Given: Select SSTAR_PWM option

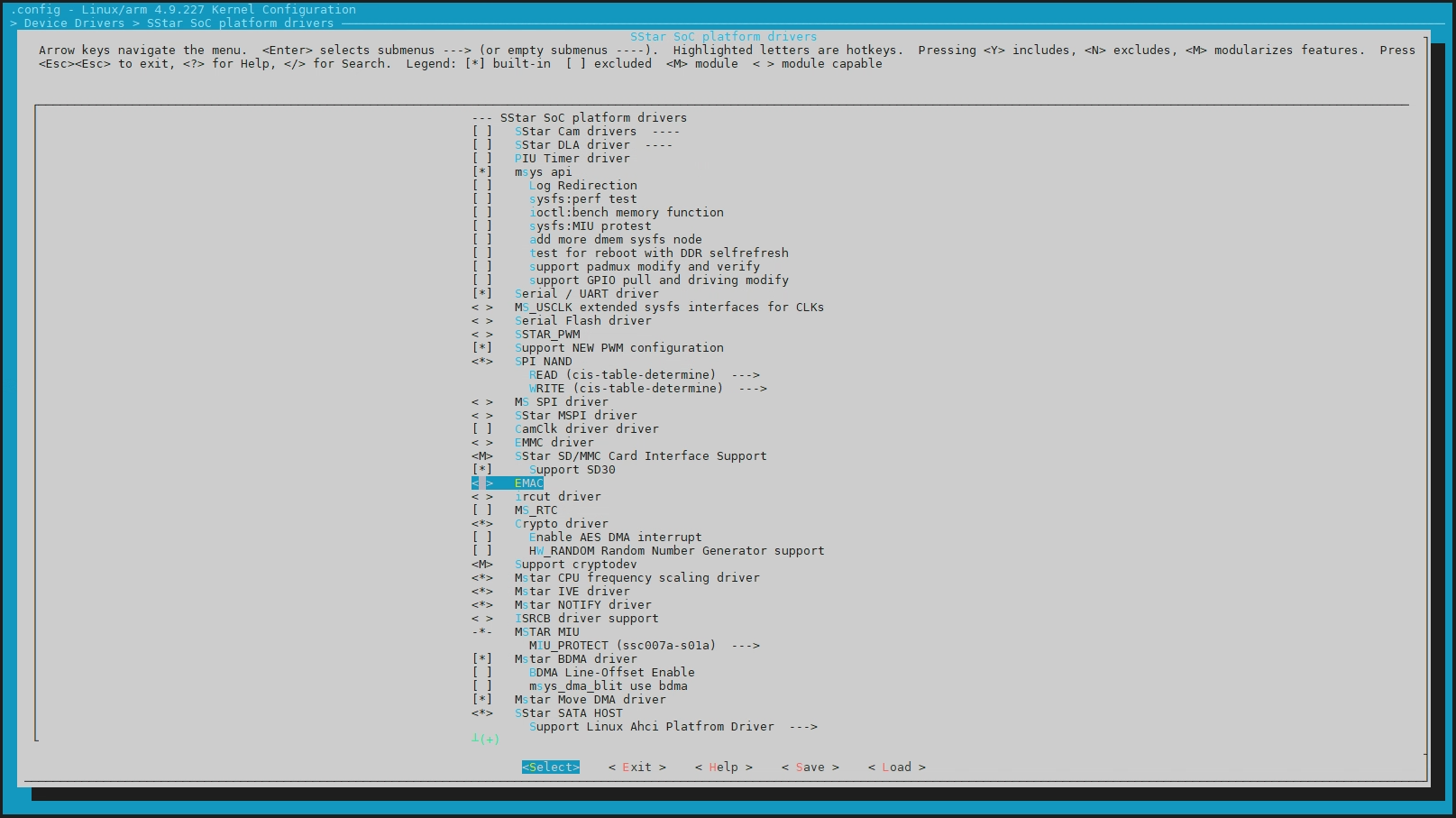Looking at the screenshot, I should click(x=526, y=335).
